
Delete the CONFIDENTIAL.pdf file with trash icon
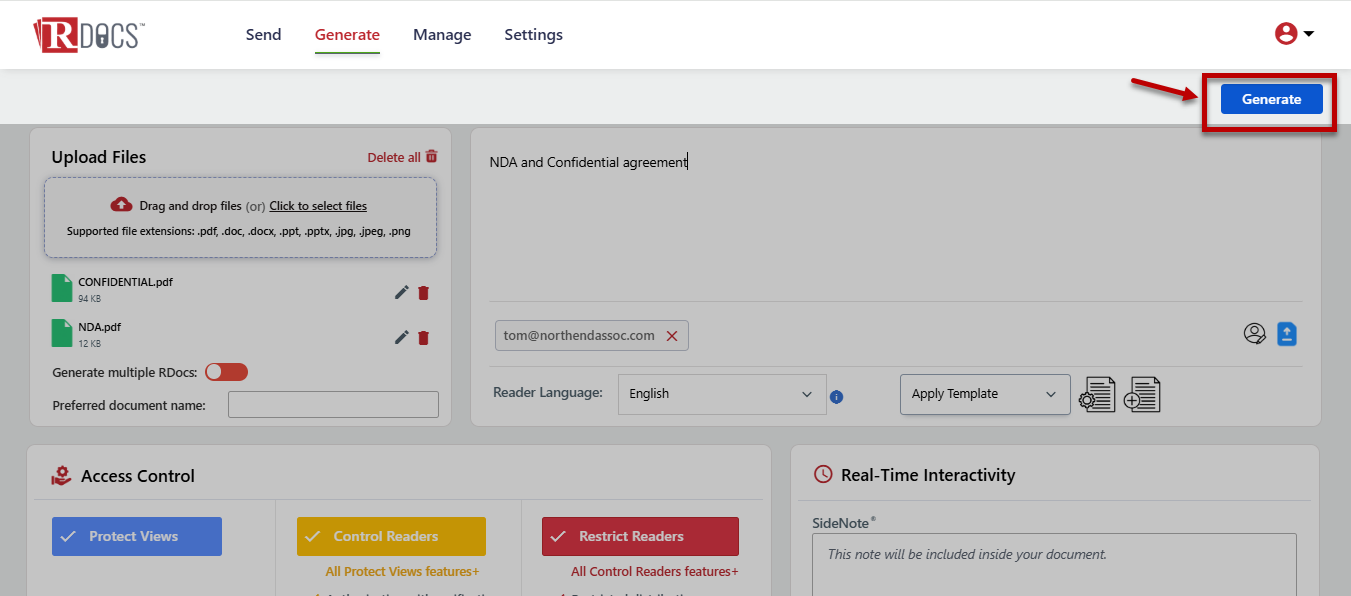click(x=423, y=292)
